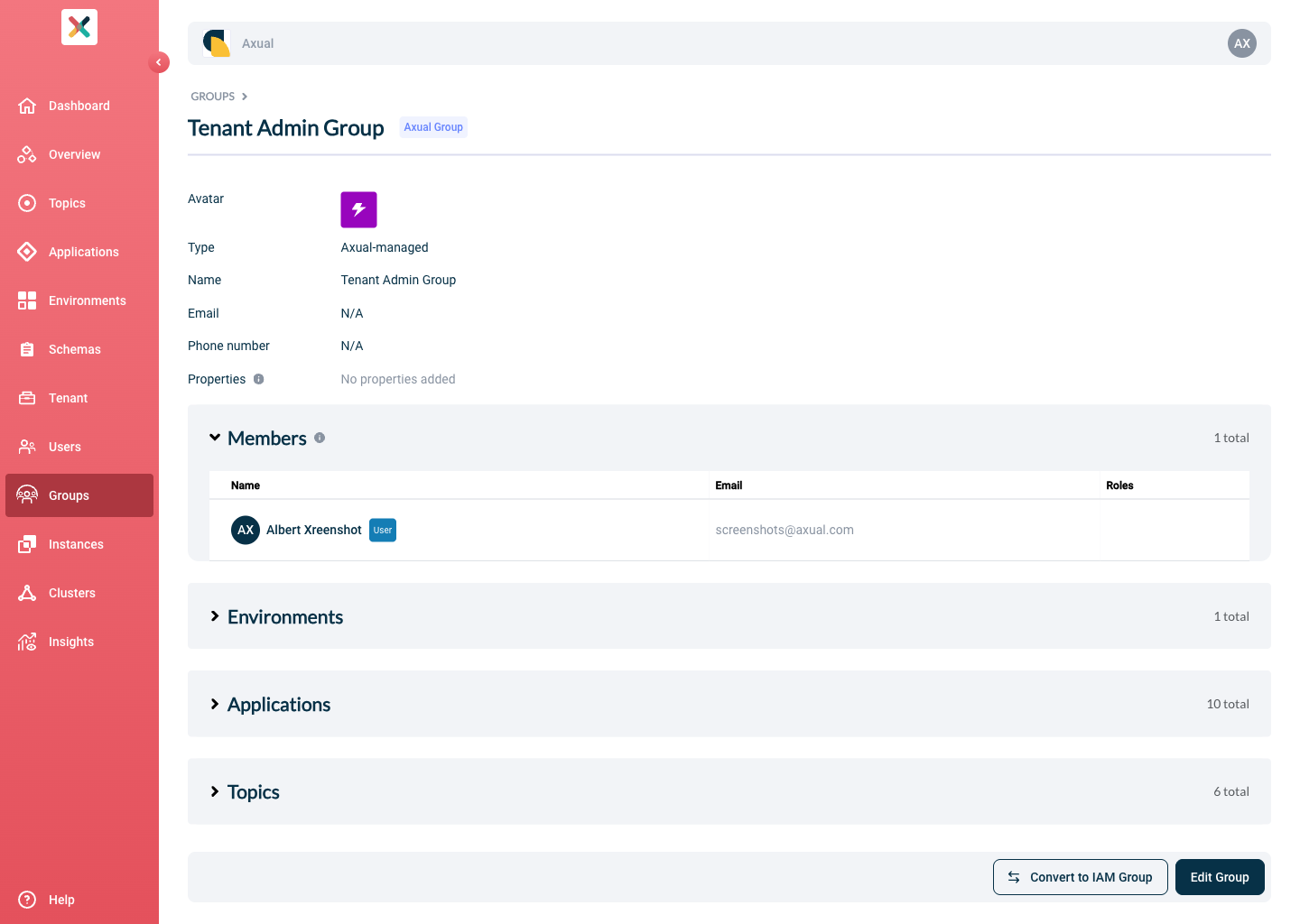The image size is (1300, 924).
Task: Go to Dashboard menu item
Action: click(x=79, y=106)
